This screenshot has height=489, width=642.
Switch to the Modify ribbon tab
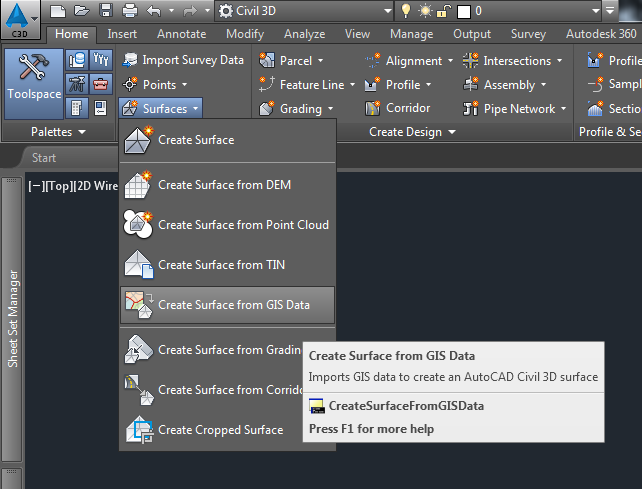coord(245,34)
